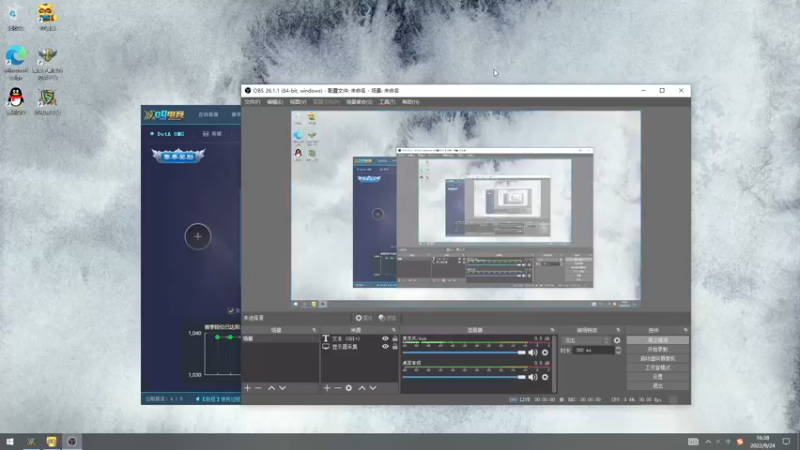Pop out the Controls dock panel
Image resolution: width=800 pixels, height=450 pixels.
point(685,330)
